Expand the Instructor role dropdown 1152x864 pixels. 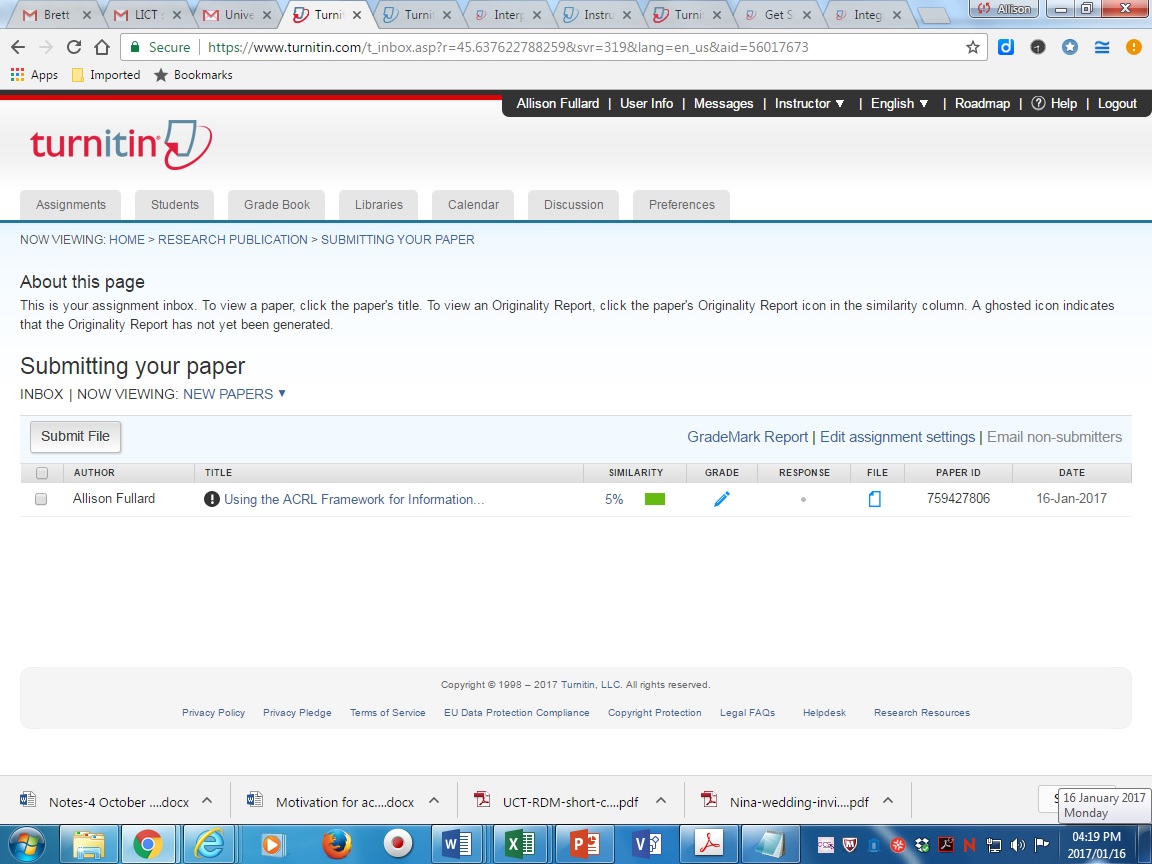point(809,103)
